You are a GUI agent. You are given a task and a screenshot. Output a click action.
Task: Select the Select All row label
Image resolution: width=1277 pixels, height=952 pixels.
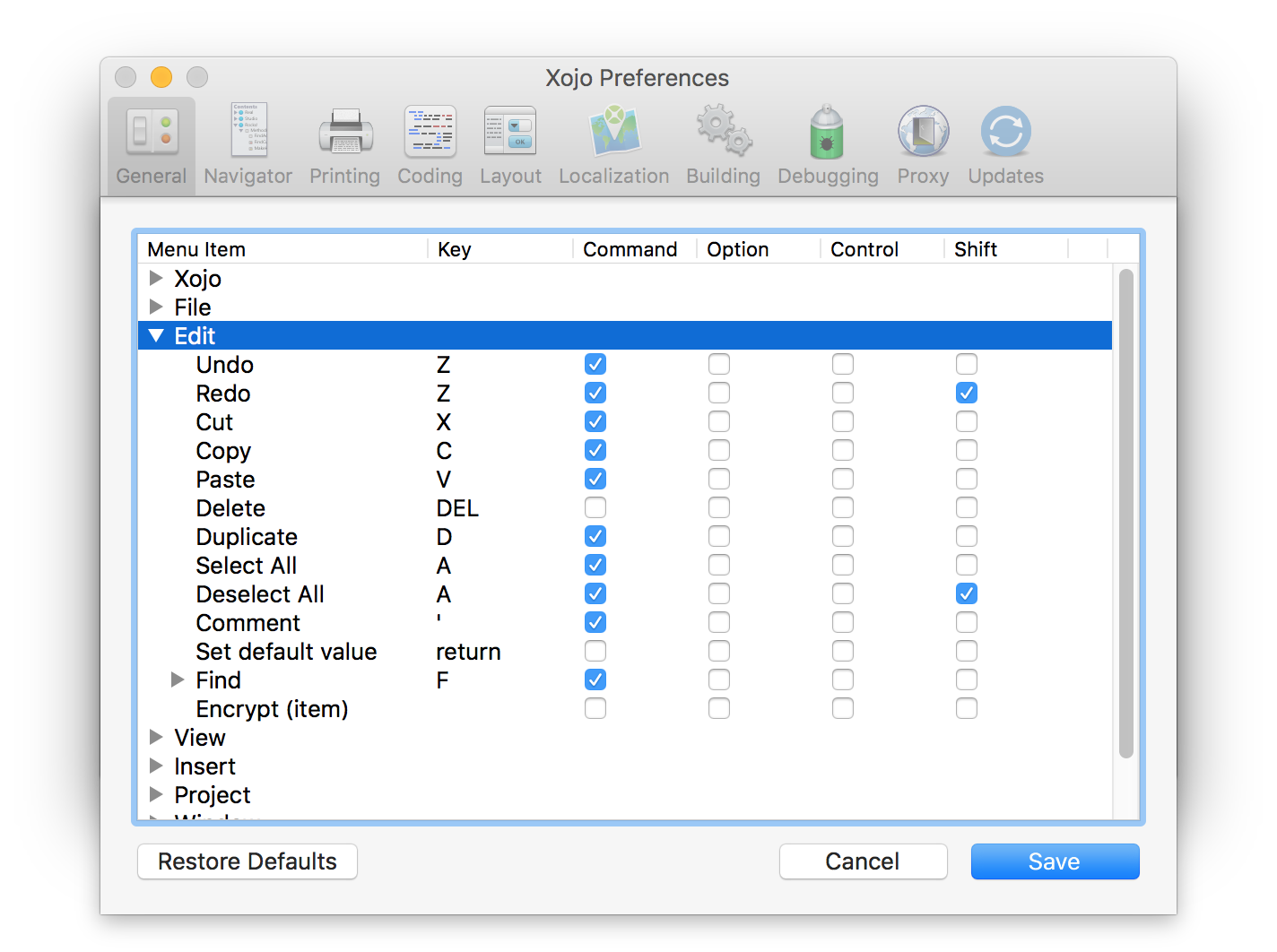(x=247, y=566)
